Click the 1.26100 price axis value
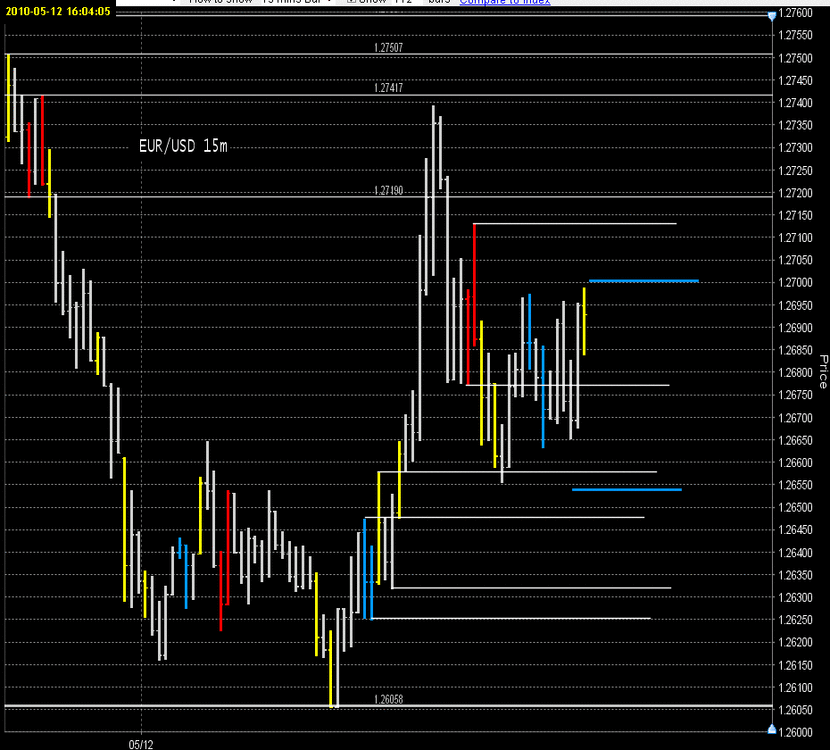This screenshot has width=830, height=750. pos(796,688)
